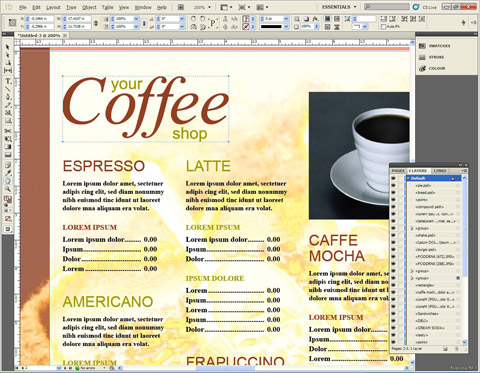Select the Zoom tool
This screenshot has height=373, width=480.
7,189
